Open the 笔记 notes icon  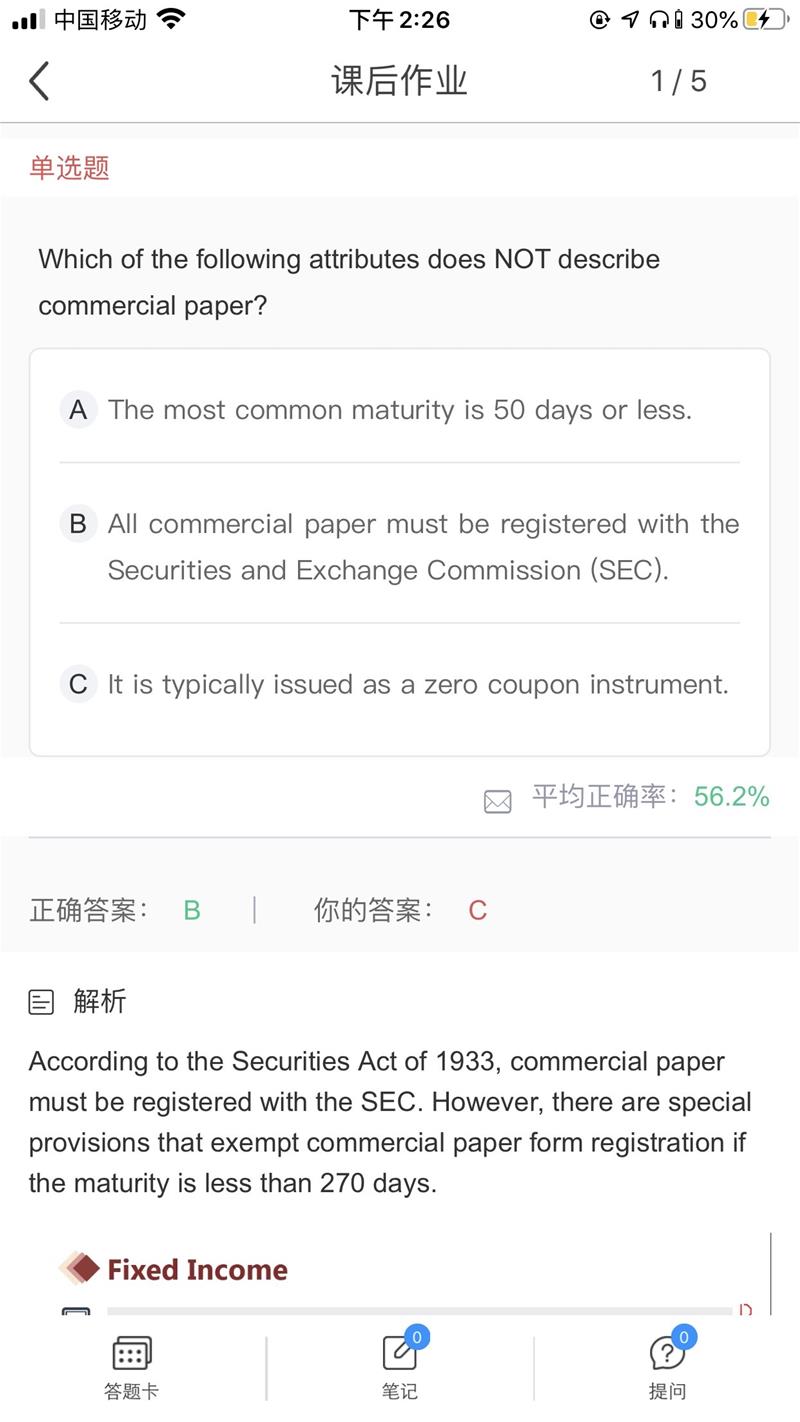[x=400, y=1354]
